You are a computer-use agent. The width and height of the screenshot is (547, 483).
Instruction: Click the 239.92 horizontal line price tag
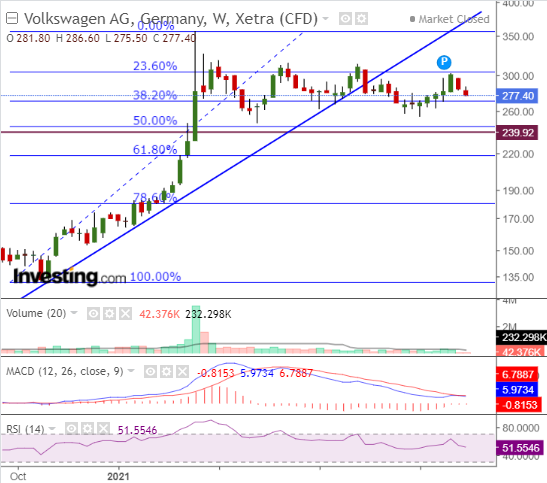click(517, 133)
